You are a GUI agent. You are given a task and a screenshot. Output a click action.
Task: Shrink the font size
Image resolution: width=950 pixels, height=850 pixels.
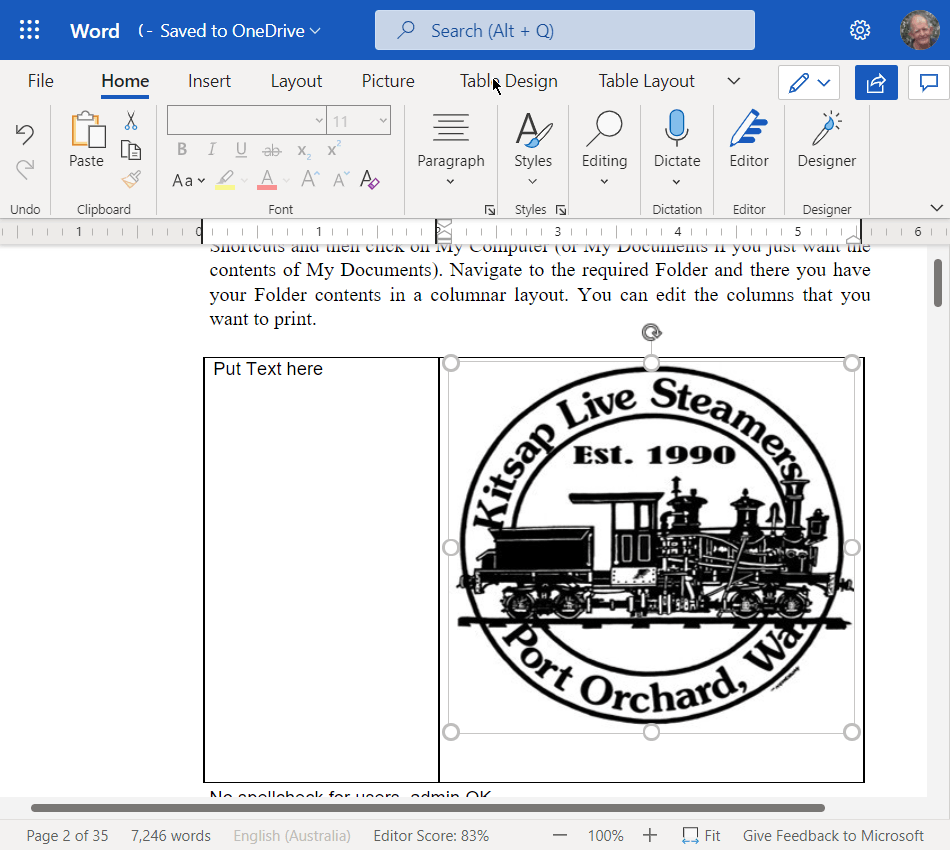click(340, 179)
